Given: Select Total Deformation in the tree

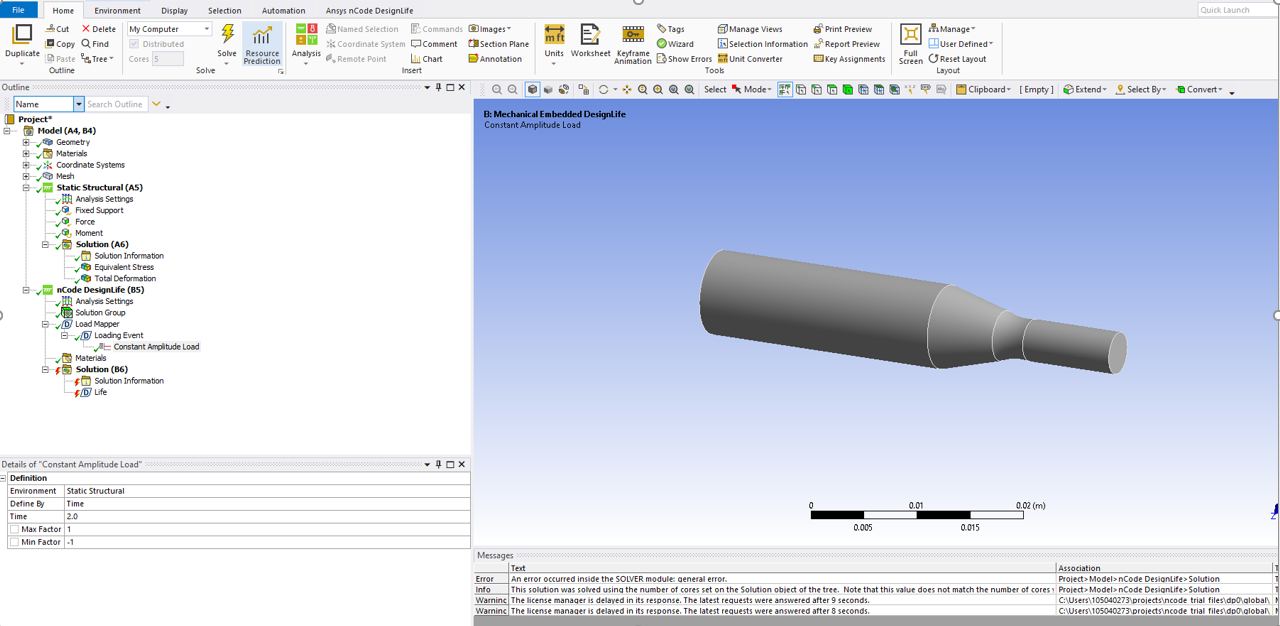Looking at the screenshot, I should click(125, 279).
